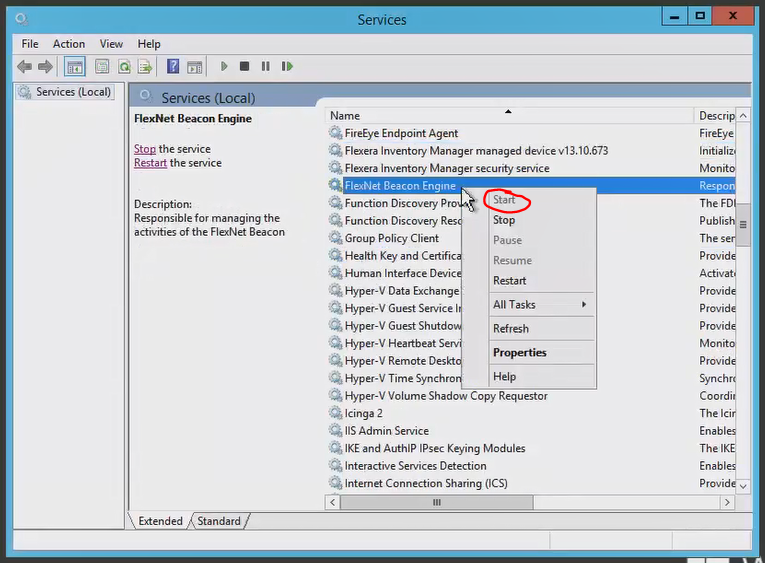Choose Refresh in the context menu
The image size is (765, 563).
[529, 328]
